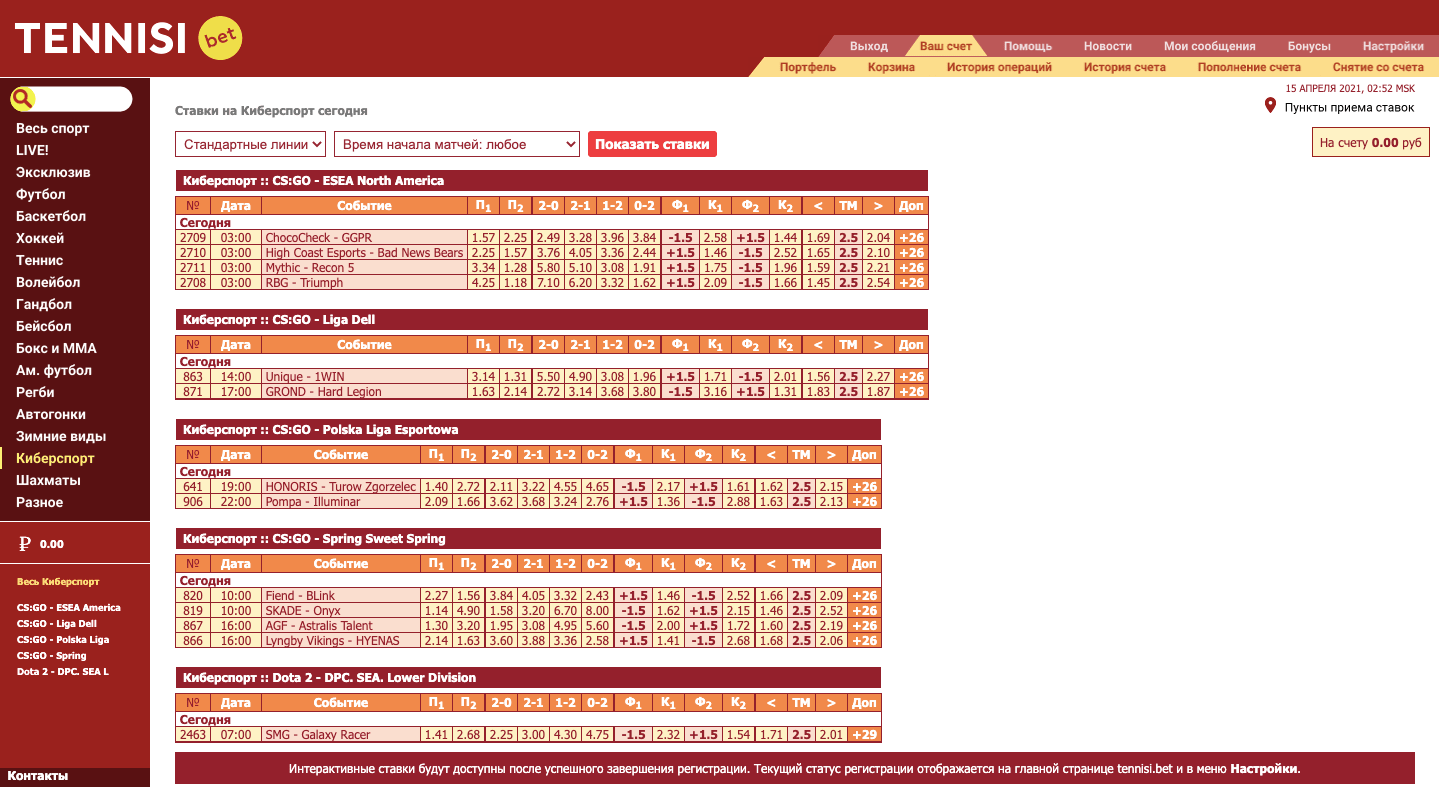The height and width of the screenshot is (787, 1439).
Task: Select Хоккей in the sidebar
Action: pos(40,238)
